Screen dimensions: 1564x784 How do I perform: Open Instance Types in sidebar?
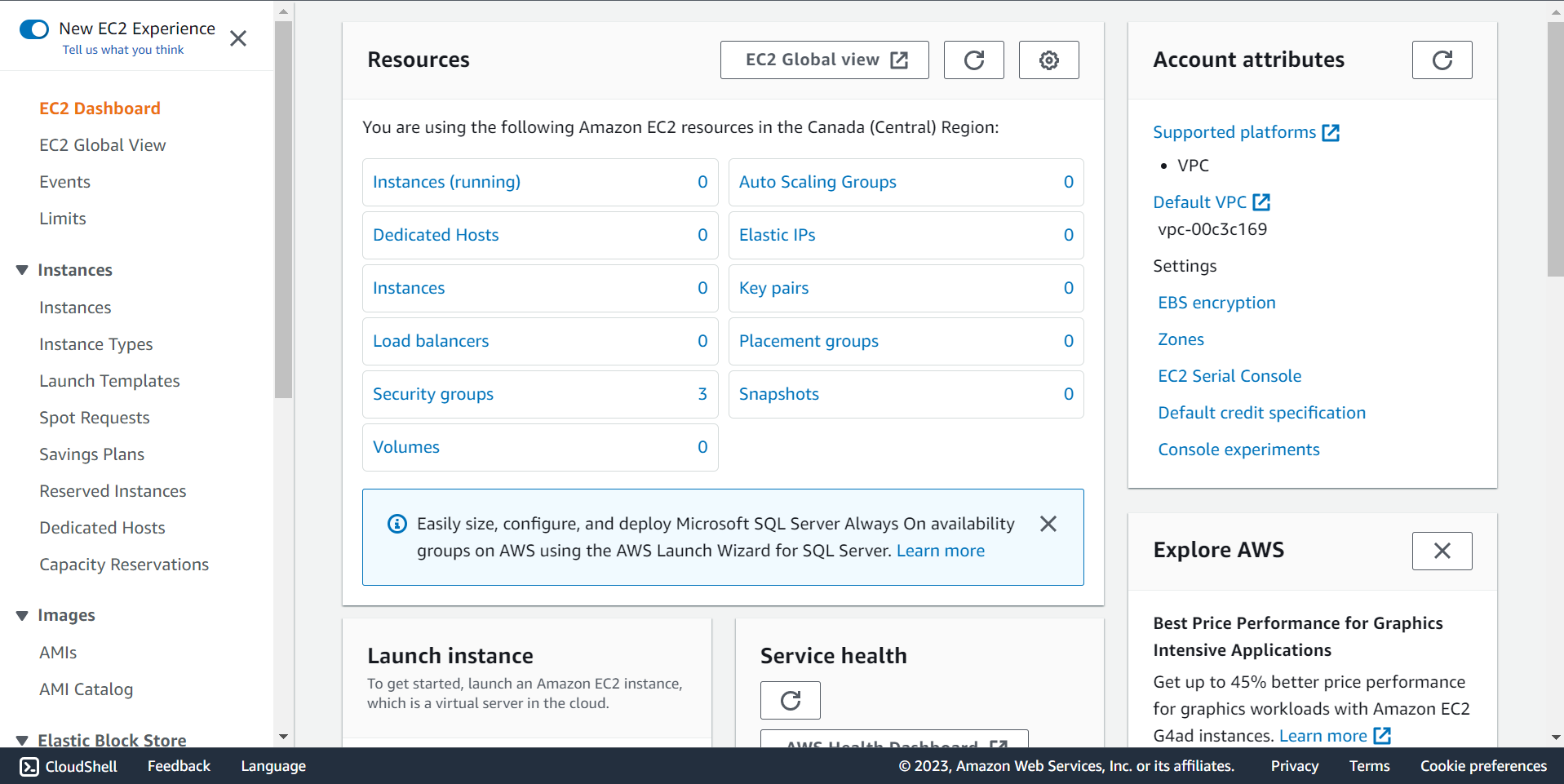pyautogui.click(x=96, y=344)
